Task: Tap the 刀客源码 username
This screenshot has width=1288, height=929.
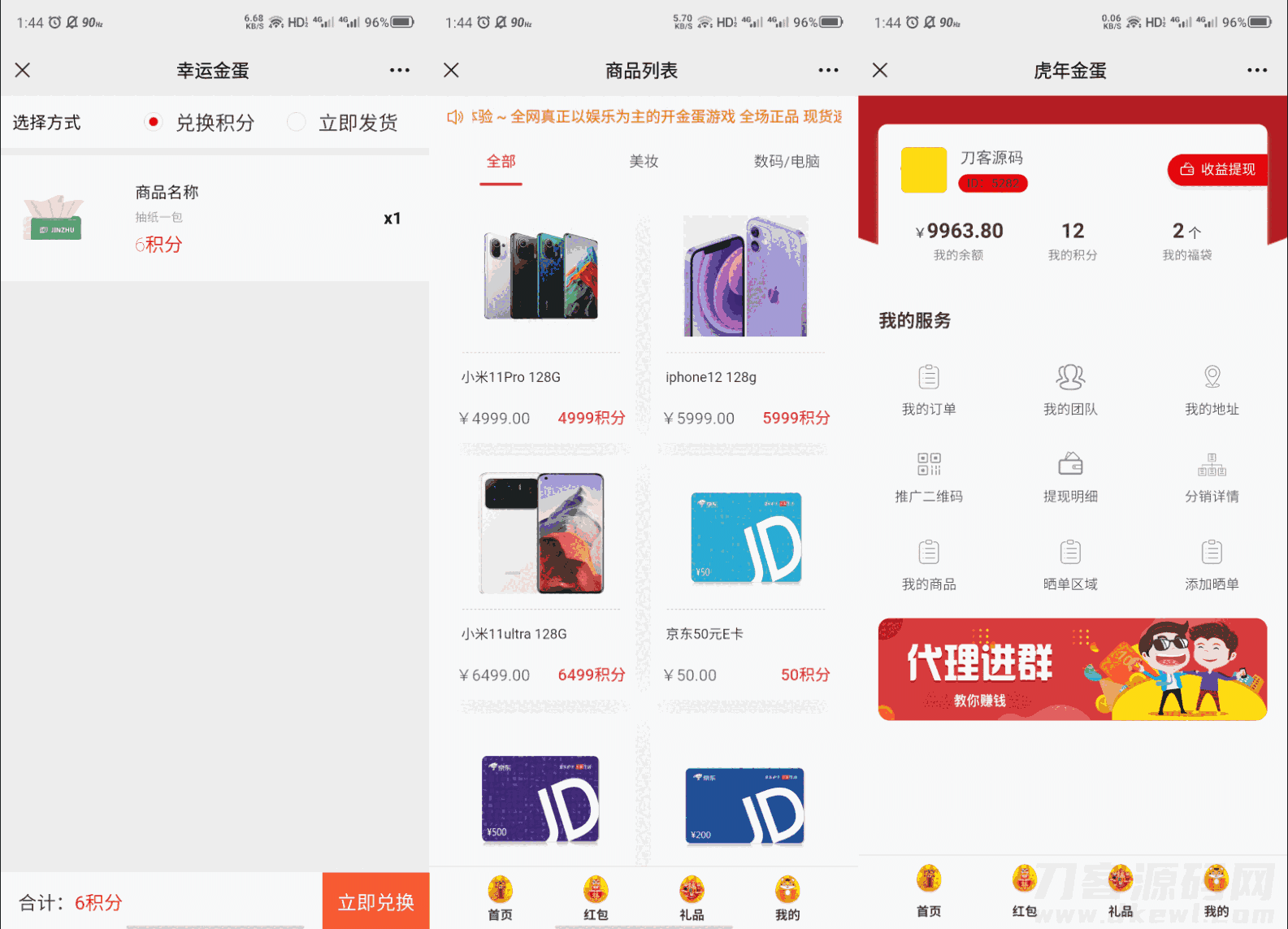Action: [x=991, y=158]
